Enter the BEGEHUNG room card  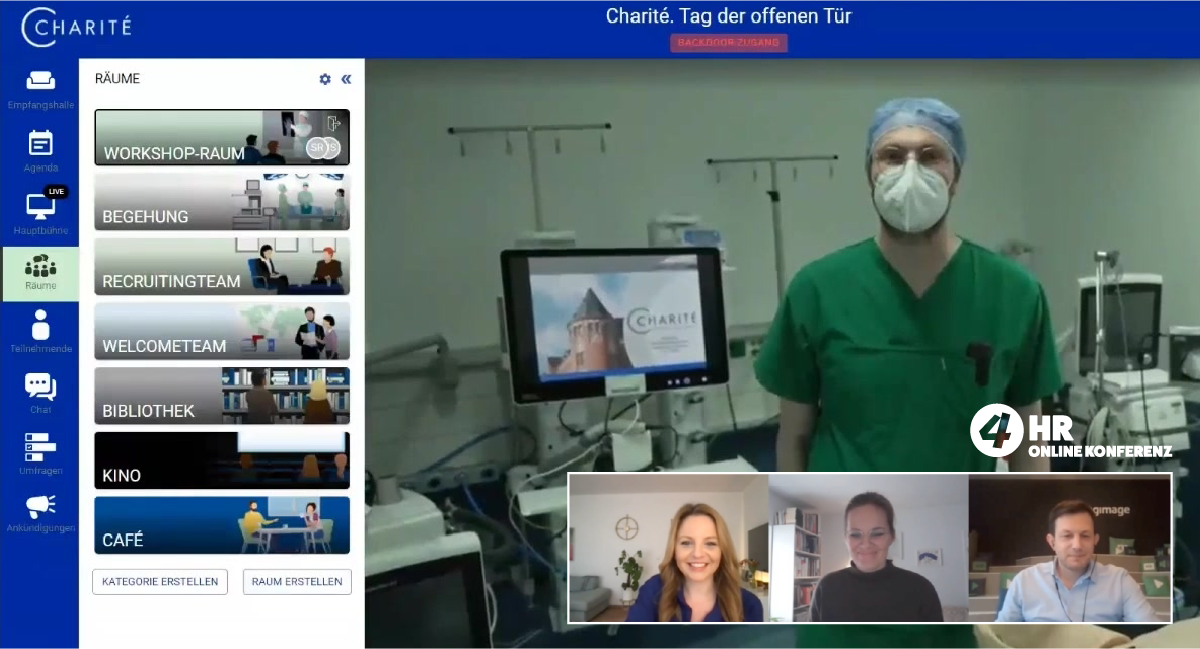pos(222,202)
